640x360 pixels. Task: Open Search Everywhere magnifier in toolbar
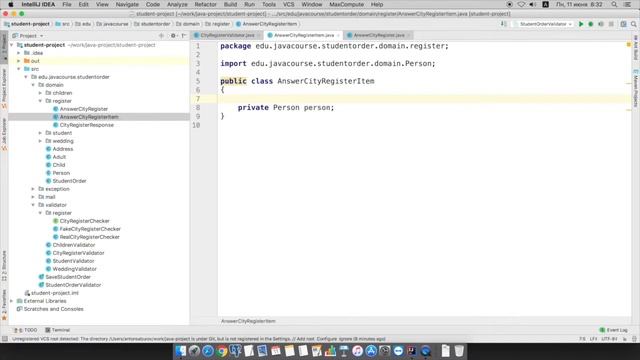click(x=633, y=24)
